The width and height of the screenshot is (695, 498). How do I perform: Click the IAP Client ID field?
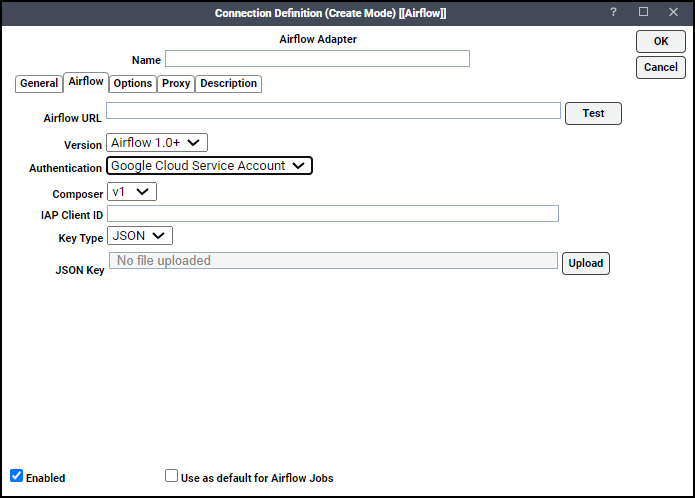333,214
